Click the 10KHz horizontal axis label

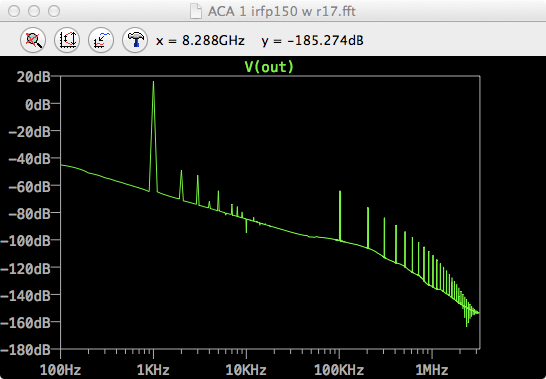(x=246, y=370)
